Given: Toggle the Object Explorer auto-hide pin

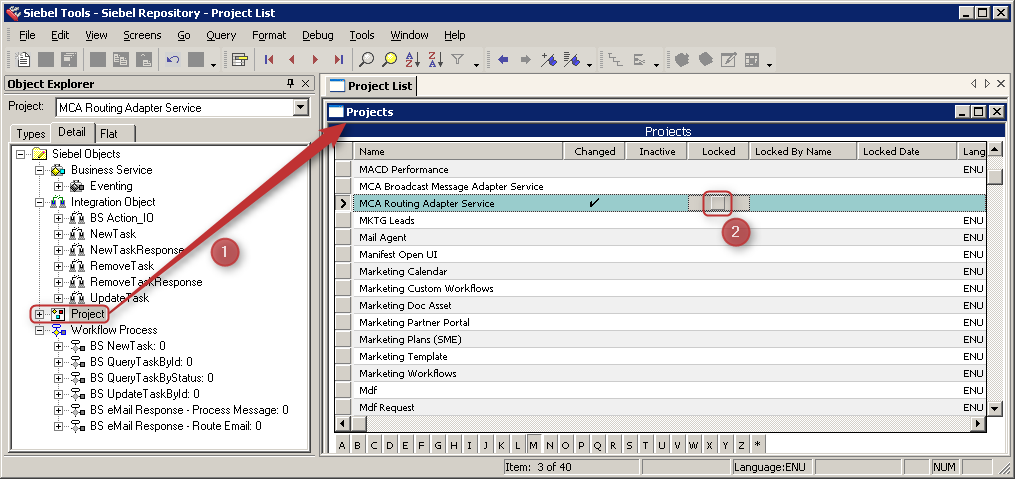Looking at the screenshot, I should (291, 84).
